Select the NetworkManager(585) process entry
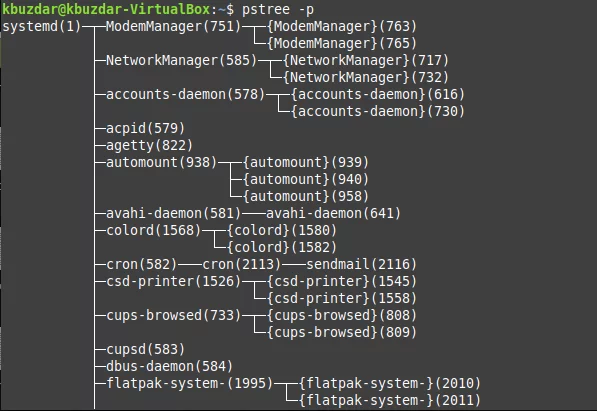 point(182,61)
